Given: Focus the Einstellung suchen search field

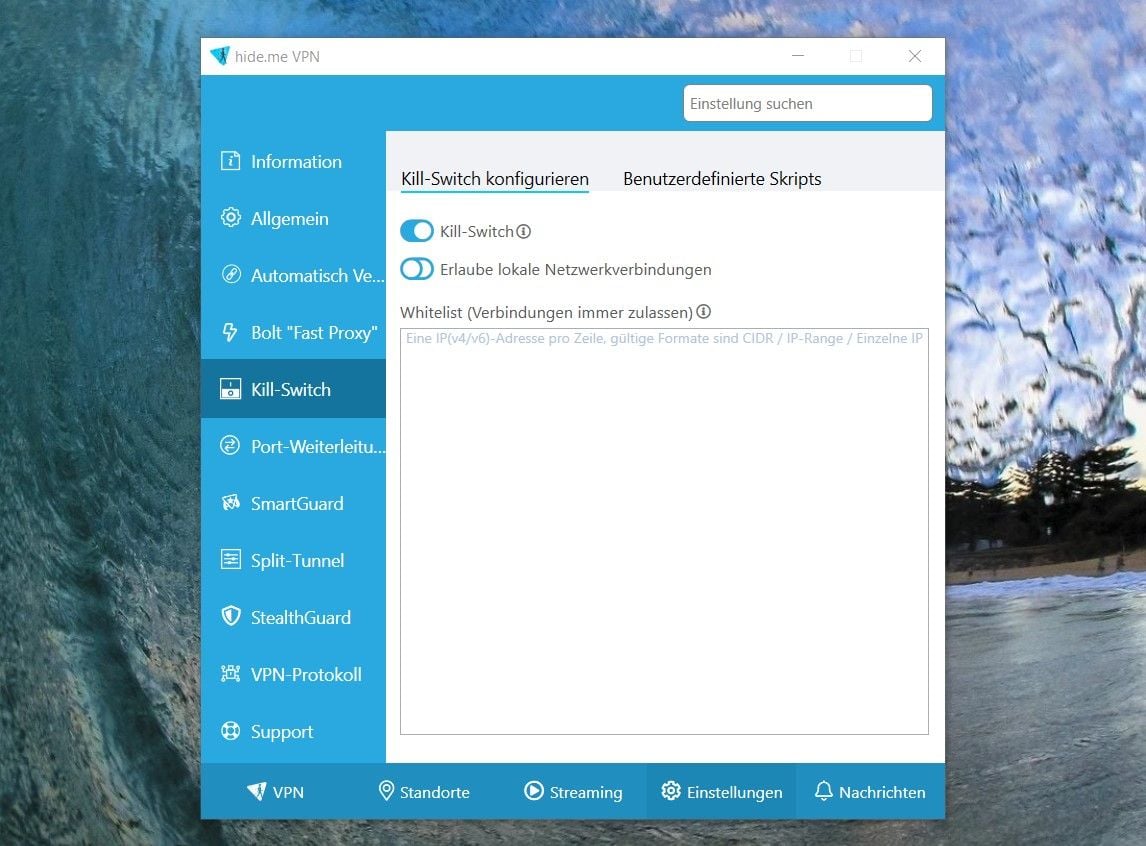Looking at the screenshot, I should click(x=808, y=104).
